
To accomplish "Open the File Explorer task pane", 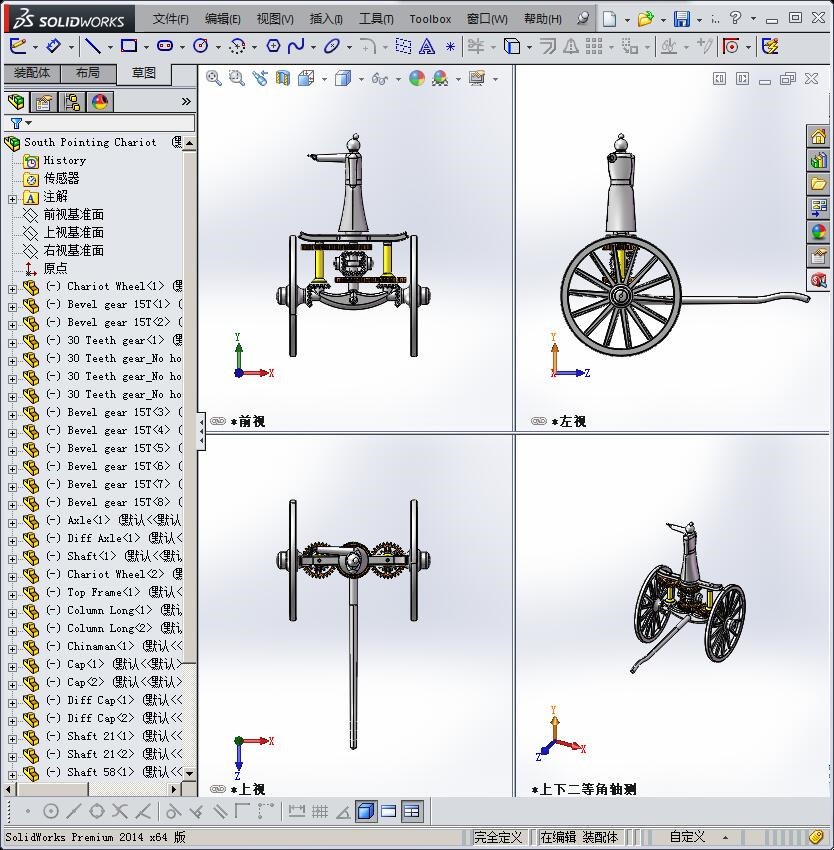I will tap(819, 184).
